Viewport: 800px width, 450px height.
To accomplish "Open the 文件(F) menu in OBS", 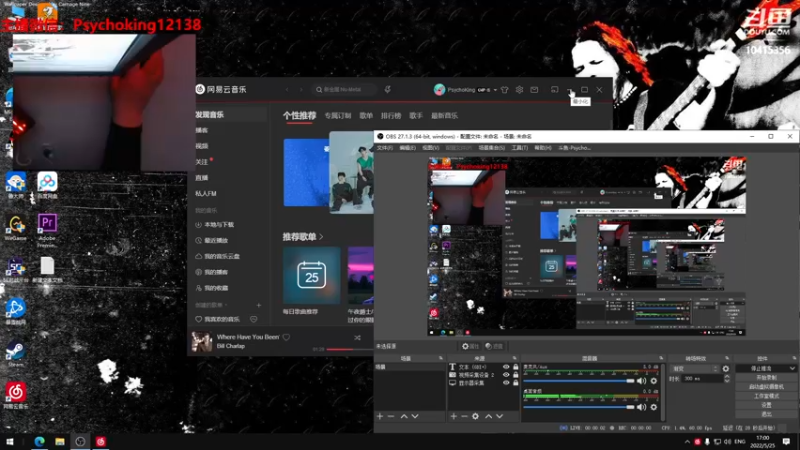I will pyautogui.click(x=385, y=148).
